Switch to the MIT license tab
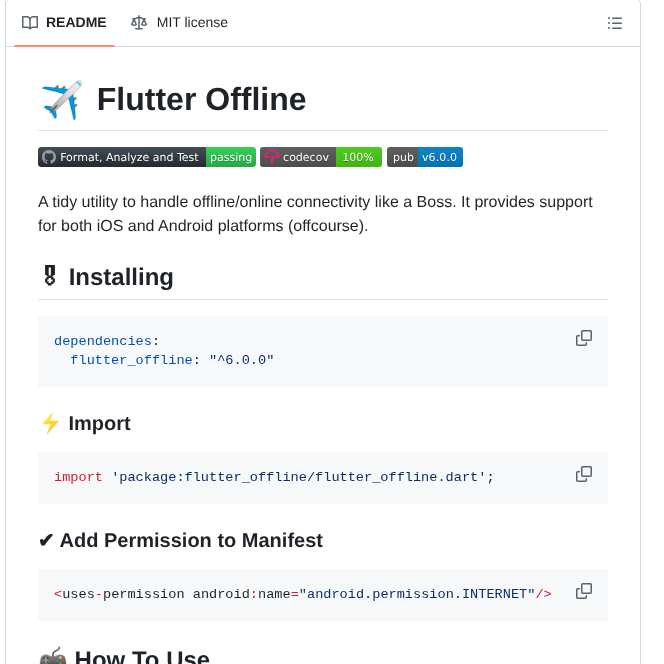This screenshot has height=664, width=664. pos(179,22)
